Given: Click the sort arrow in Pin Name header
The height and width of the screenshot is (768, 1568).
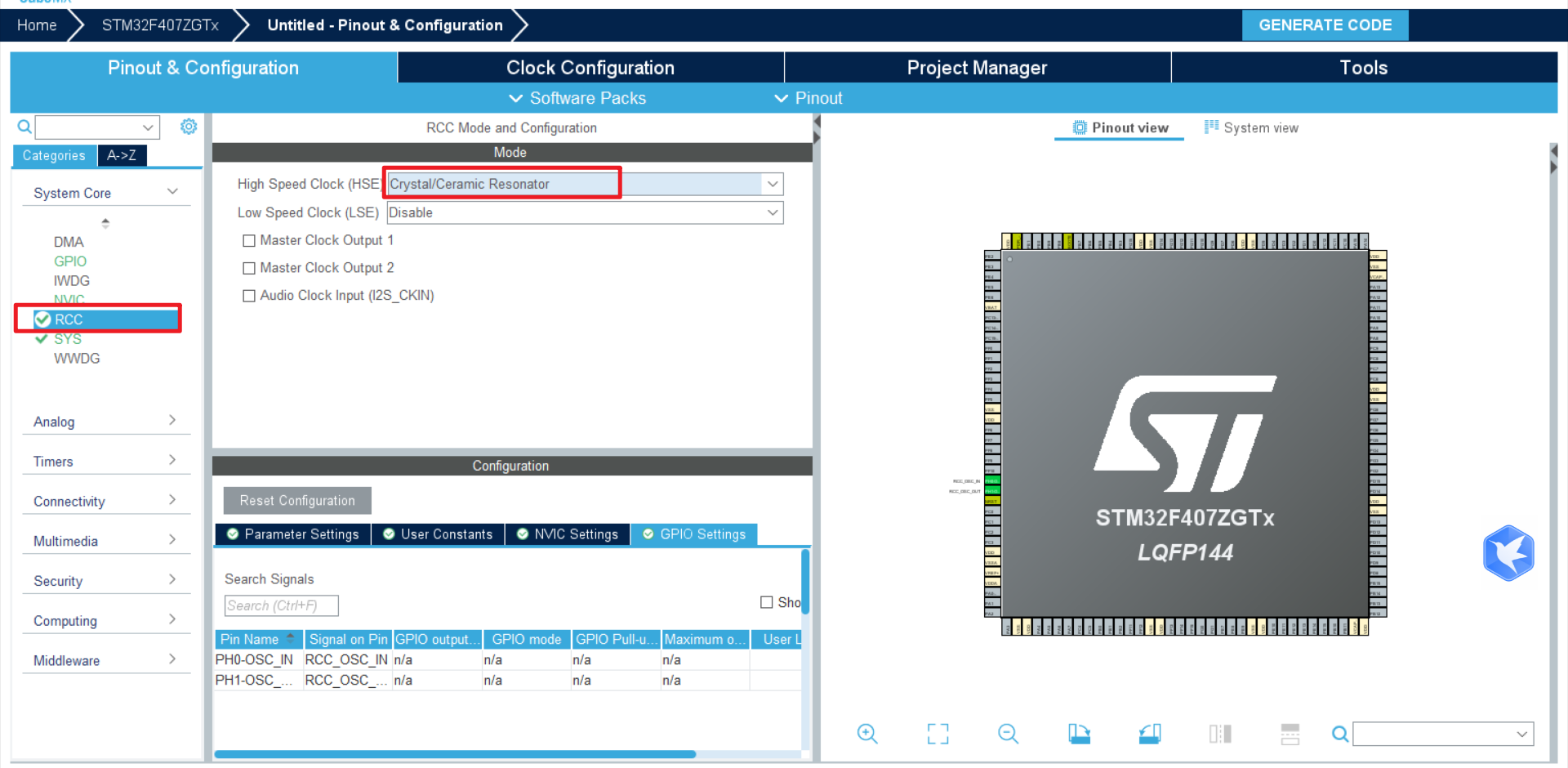Looking at the screenshot, I should 291,638.
